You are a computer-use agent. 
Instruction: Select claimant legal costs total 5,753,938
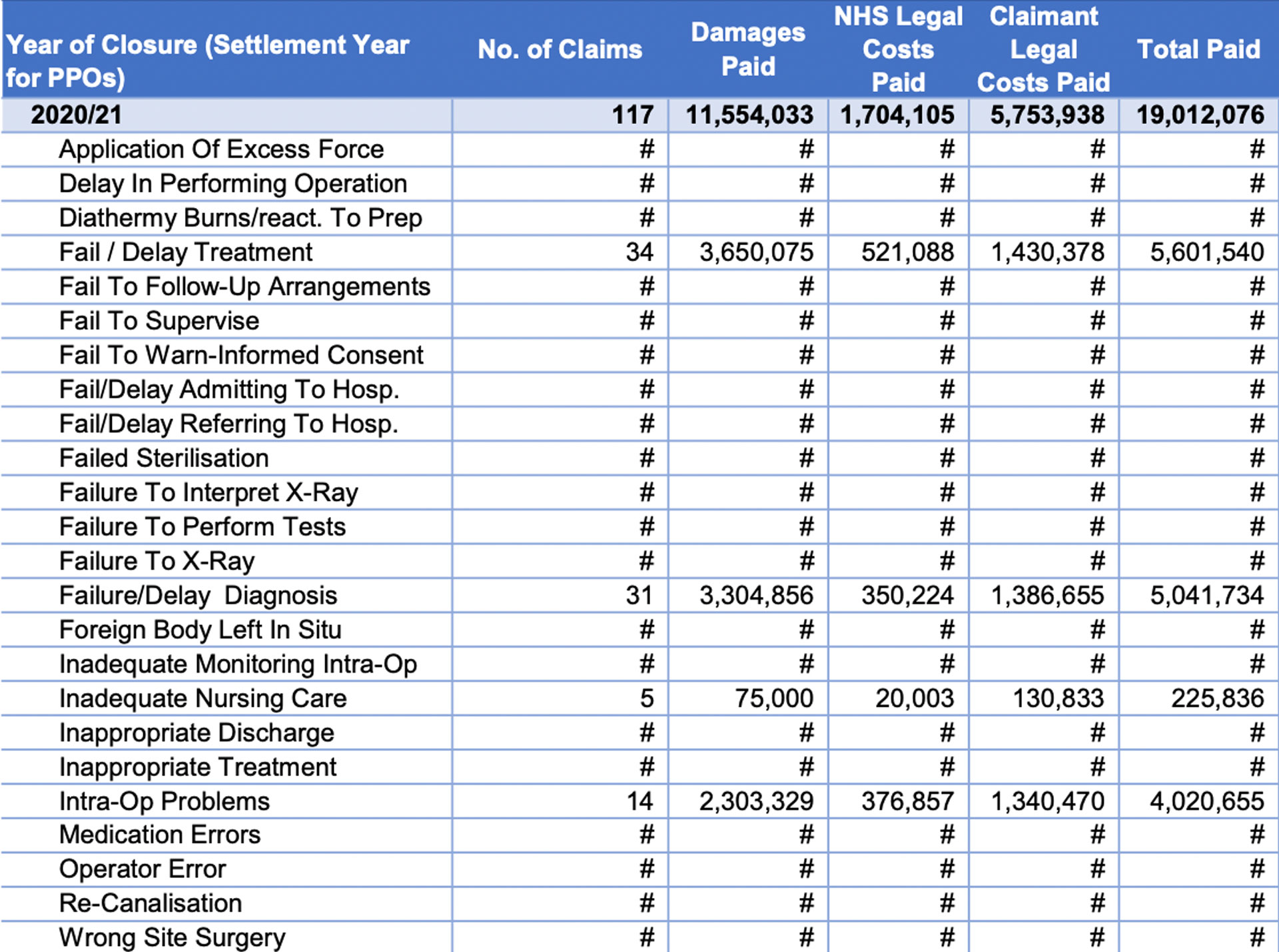click(x=1047, y=115)
